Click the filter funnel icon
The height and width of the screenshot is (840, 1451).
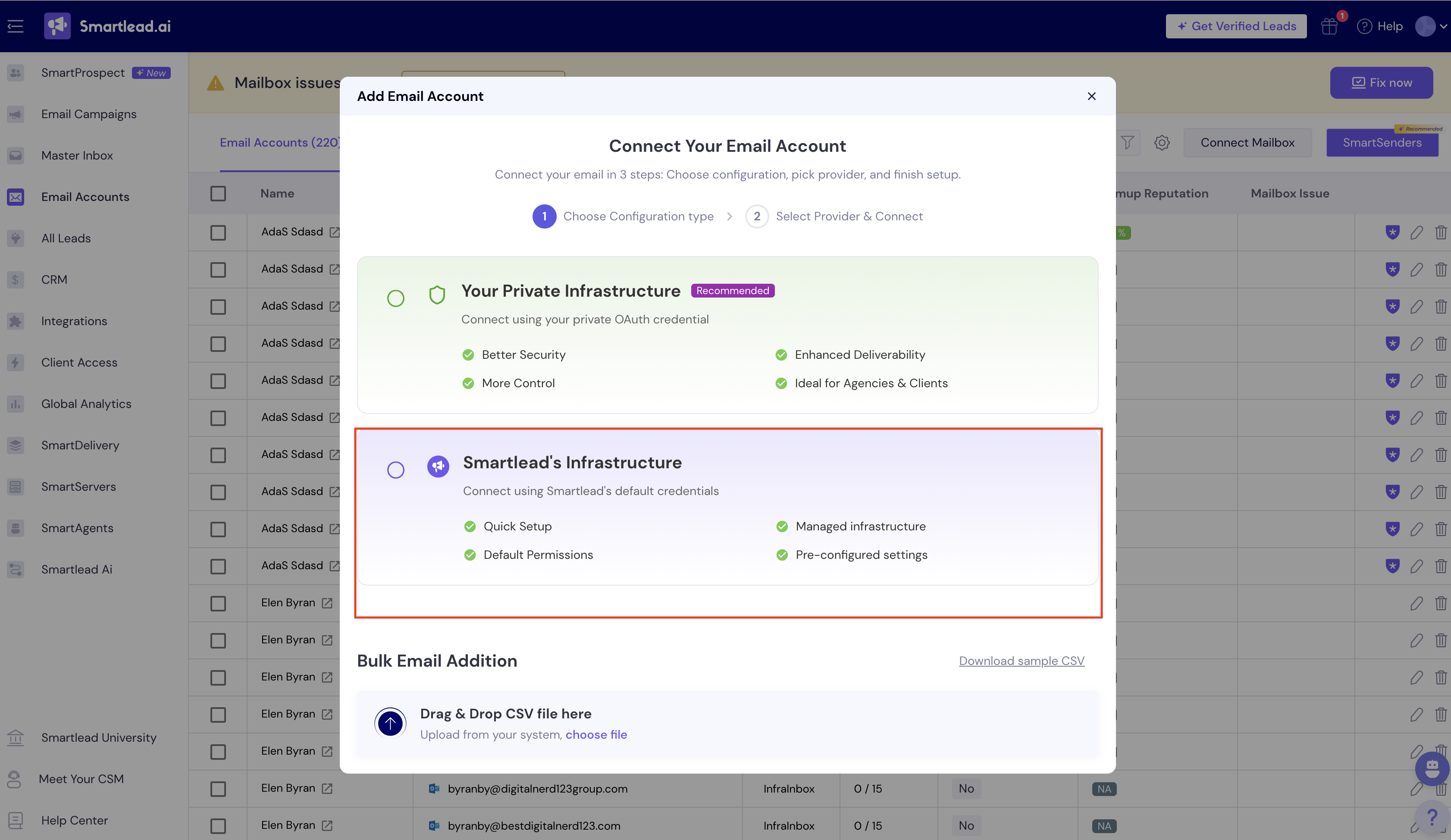tap(1127, 142)
